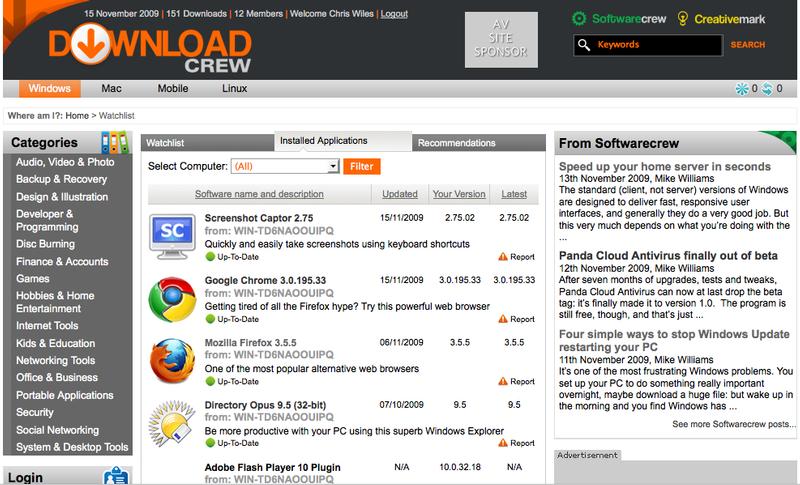
Task: Open Disc Burning category
Action: coord(45,244)
